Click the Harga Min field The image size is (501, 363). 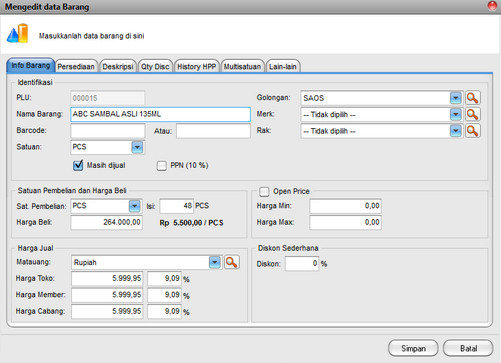tap(345, 206)
